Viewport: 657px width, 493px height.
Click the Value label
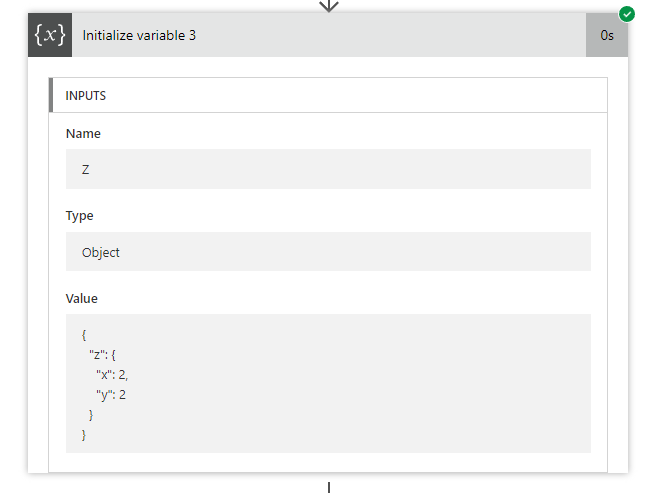(x=82, y=298)
